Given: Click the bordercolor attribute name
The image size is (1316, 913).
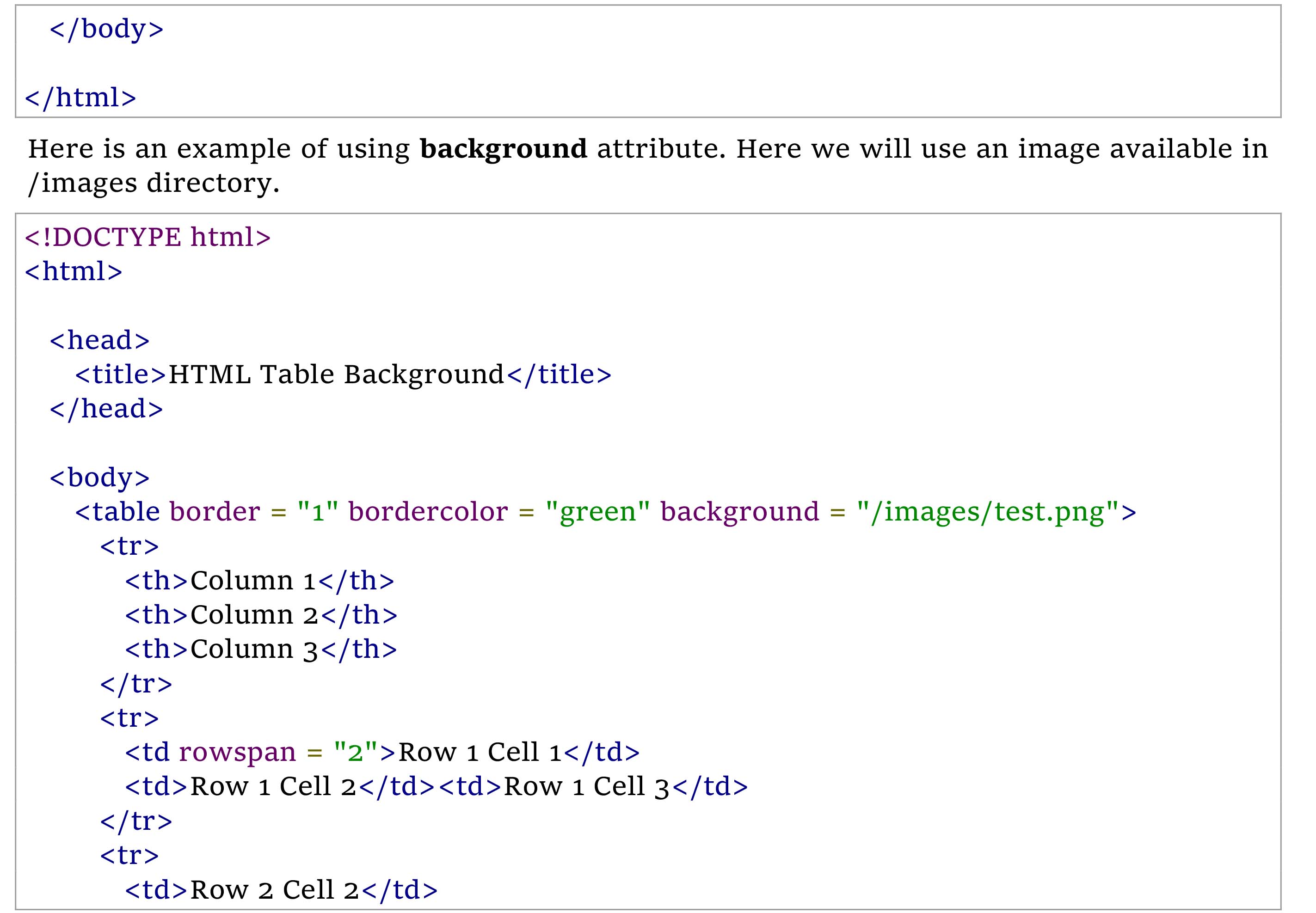Looking at the screenshot, I should tap(428, 511).
